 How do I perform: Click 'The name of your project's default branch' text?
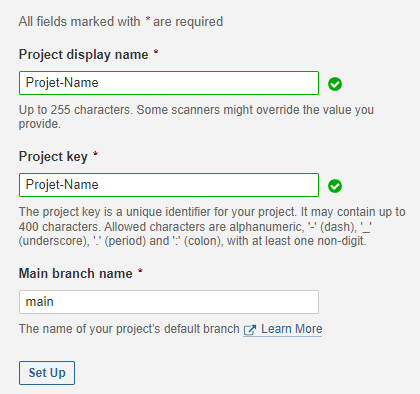(129, 329)
